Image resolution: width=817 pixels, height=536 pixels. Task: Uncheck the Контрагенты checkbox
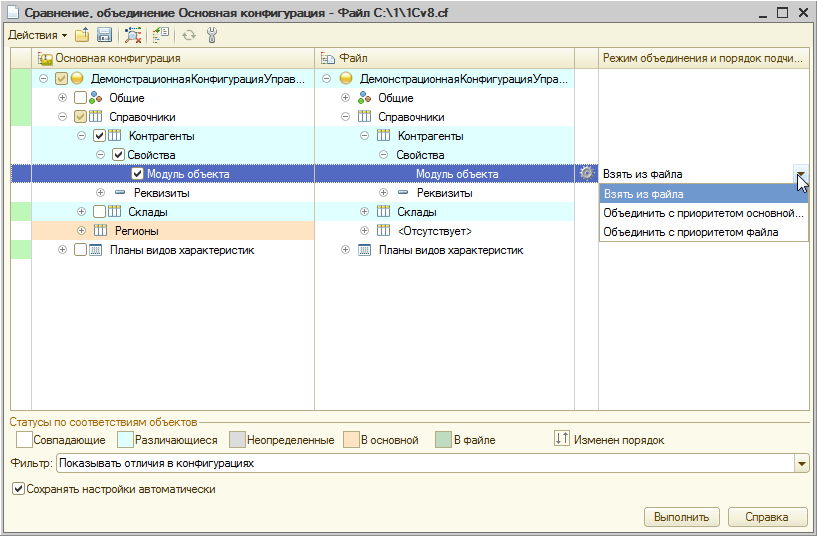[x=100, y=136]
